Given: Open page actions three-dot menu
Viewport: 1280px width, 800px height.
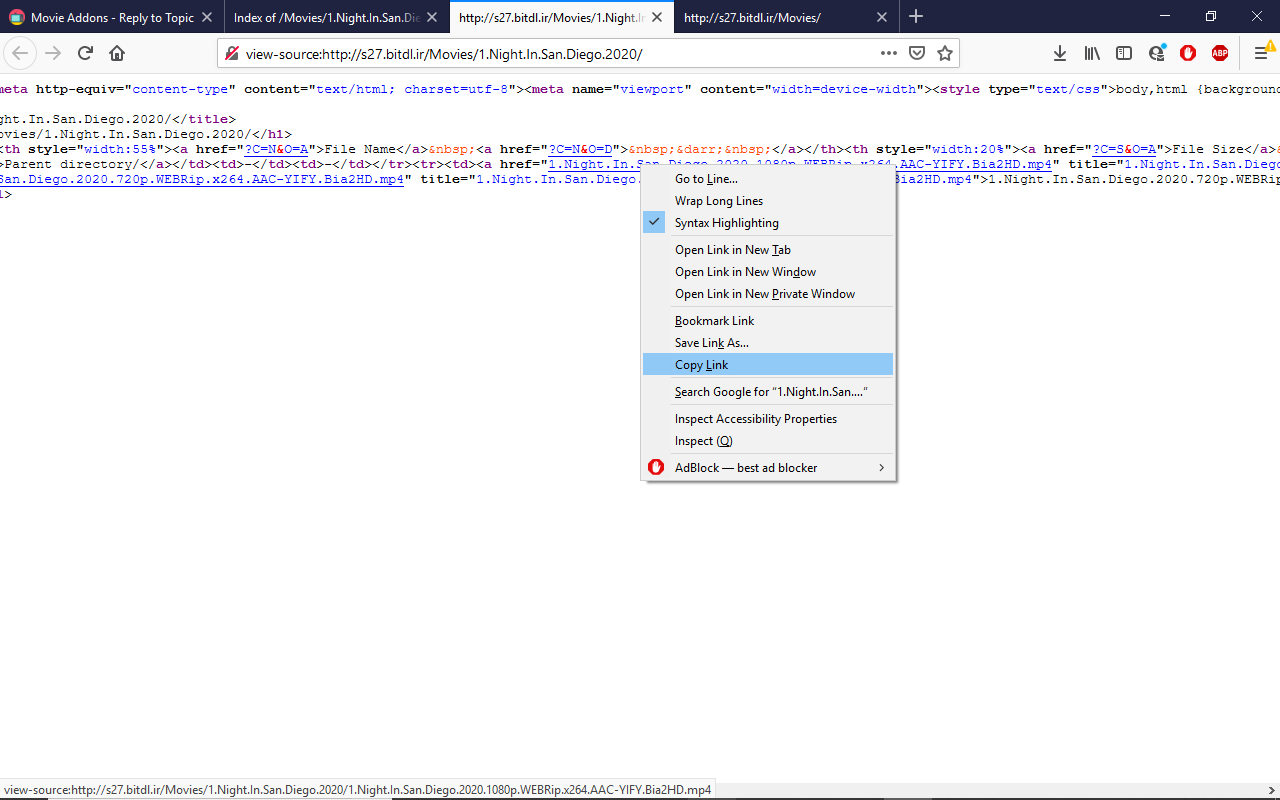Looking at the screenshot, I should point(889,53).
